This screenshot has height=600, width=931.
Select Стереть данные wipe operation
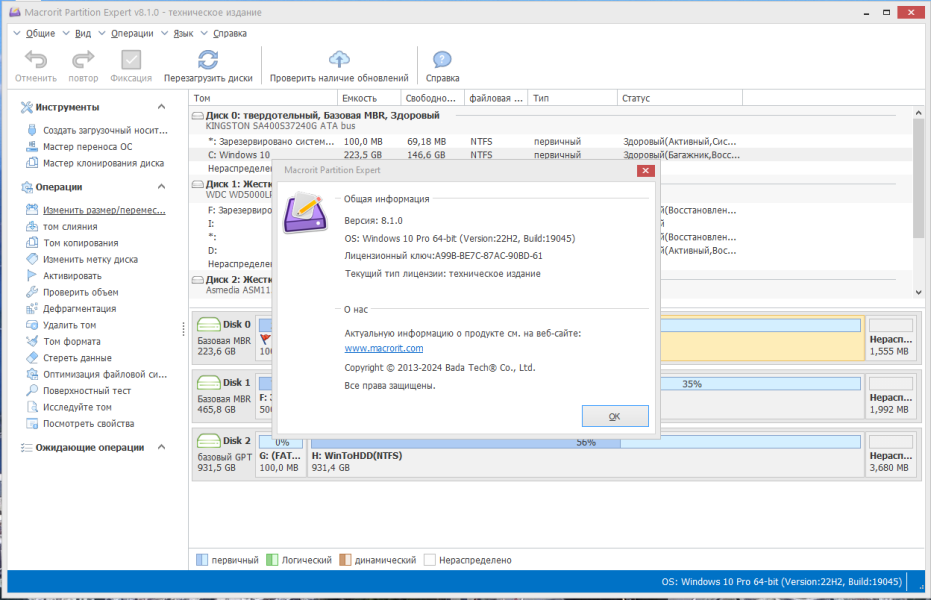click(x=69, y=358)
